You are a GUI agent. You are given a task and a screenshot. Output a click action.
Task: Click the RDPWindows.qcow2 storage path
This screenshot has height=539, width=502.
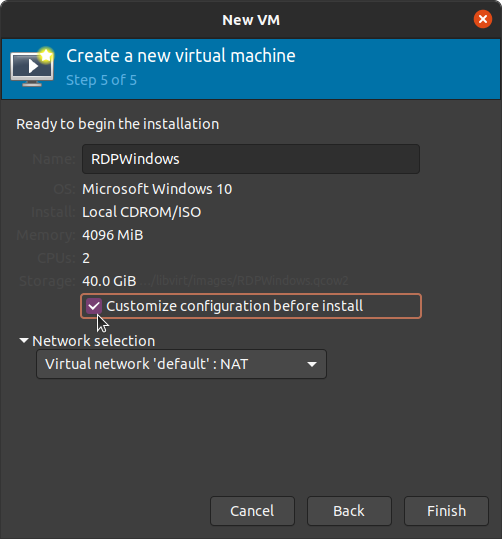(244, 281)
